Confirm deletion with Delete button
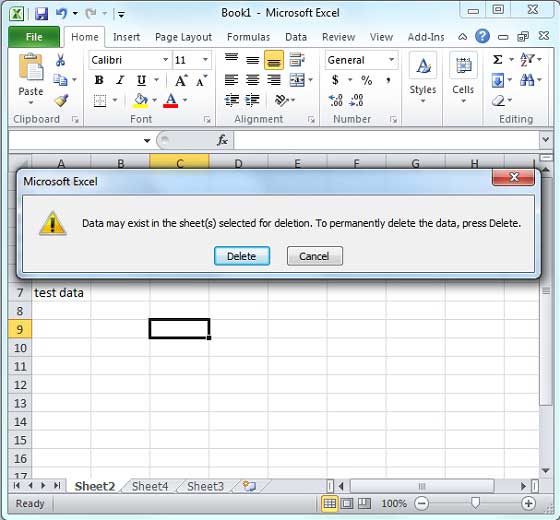560x520 pixels. [x=242, y=256]
